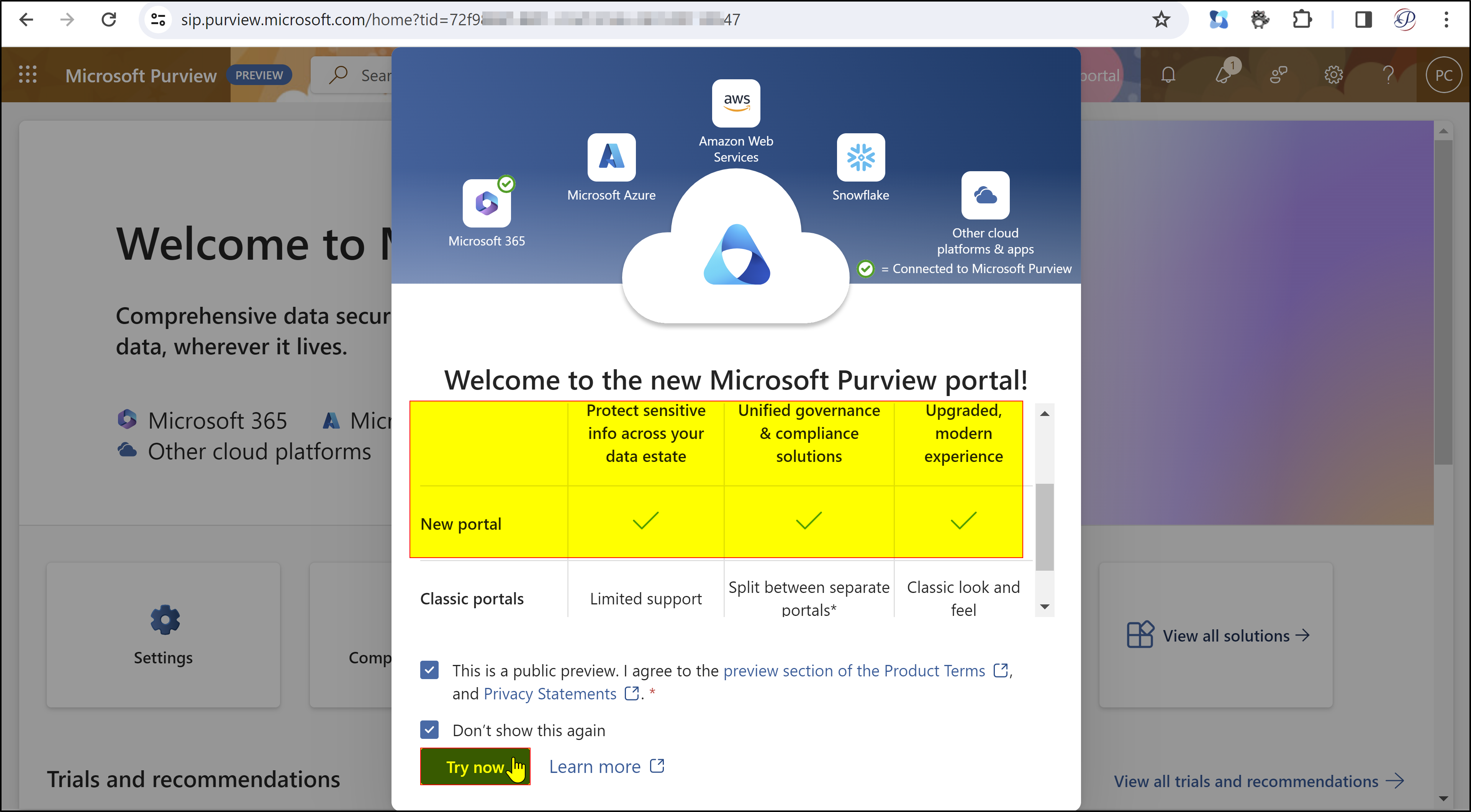Click the page scrollbar up arrow
1471x812 pixels.
point(1443,131)
